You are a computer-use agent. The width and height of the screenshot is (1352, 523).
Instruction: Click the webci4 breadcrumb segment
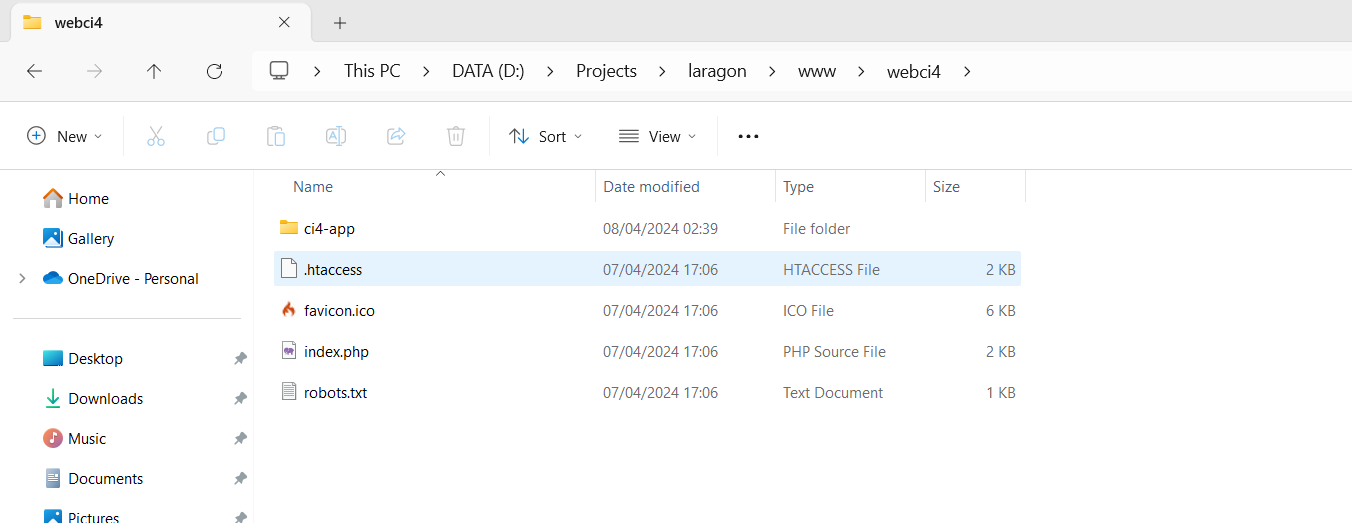coord(914,71)
